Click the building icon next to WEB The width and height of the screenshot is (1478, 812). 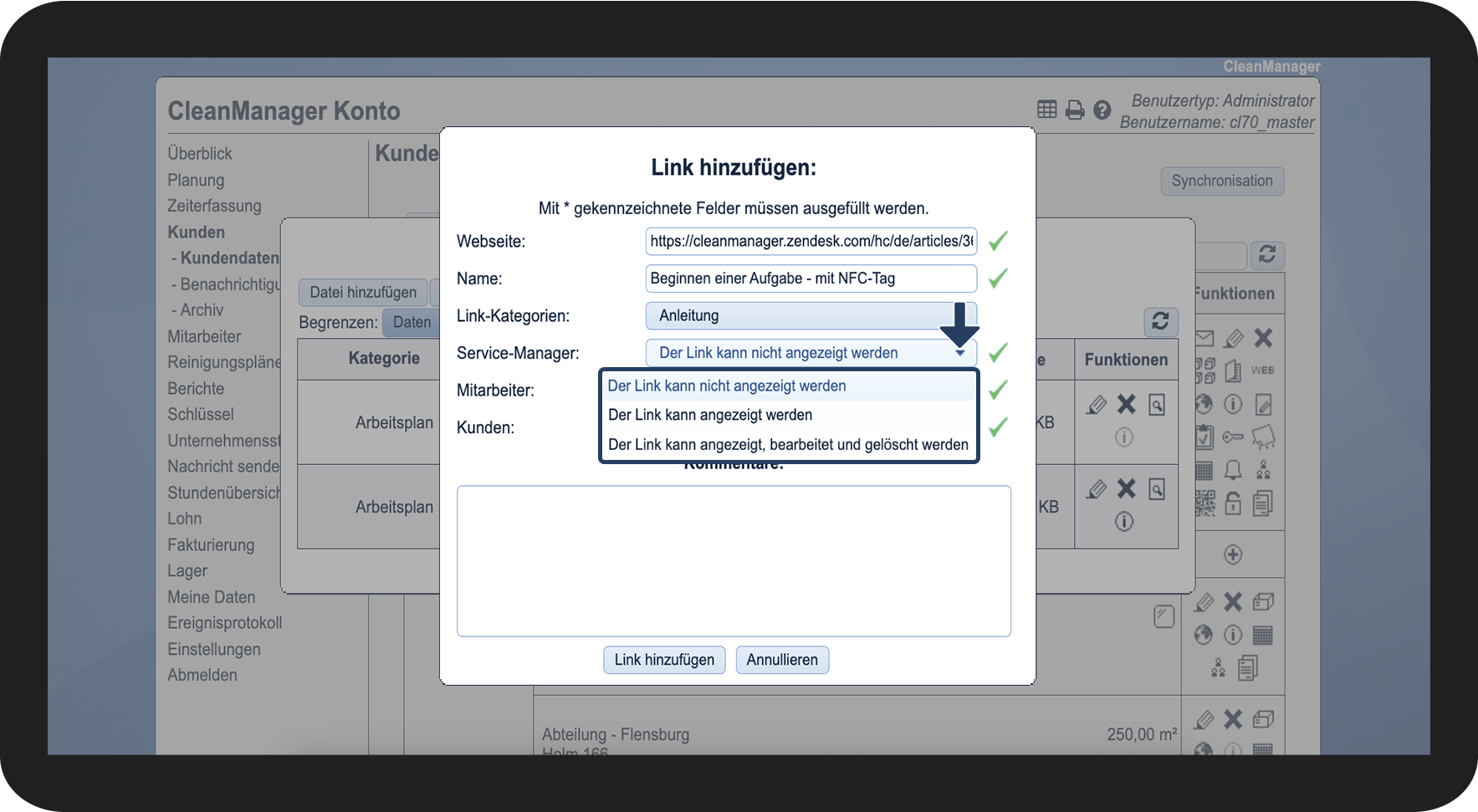pos(1233,370)
